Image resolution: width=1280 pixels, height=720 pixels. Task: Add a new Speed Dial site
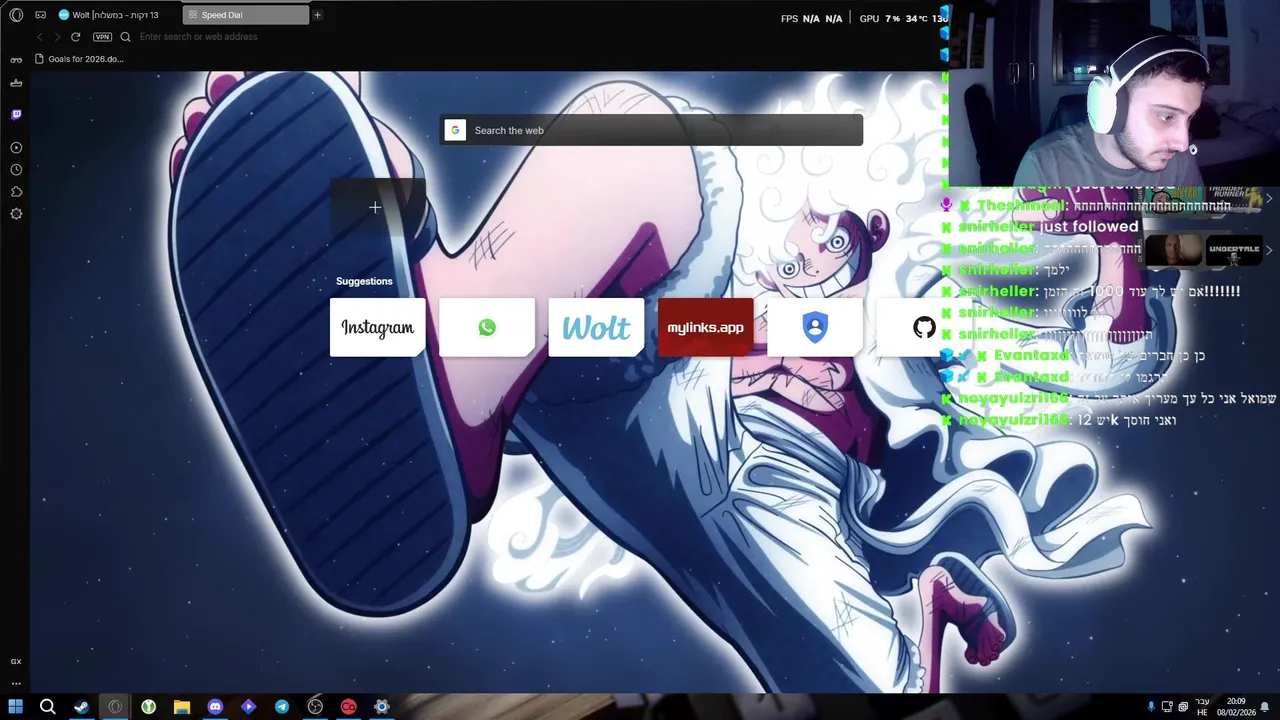pyautogui.click(x=377, y=207)
